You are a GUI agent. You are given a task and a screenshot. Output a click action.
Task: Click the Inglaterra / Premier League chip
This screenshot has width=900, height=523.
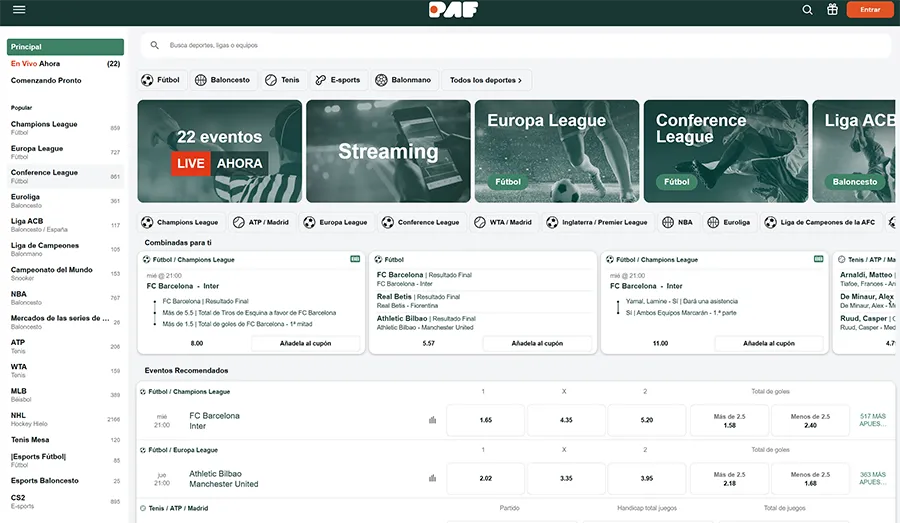coord(598,222)
